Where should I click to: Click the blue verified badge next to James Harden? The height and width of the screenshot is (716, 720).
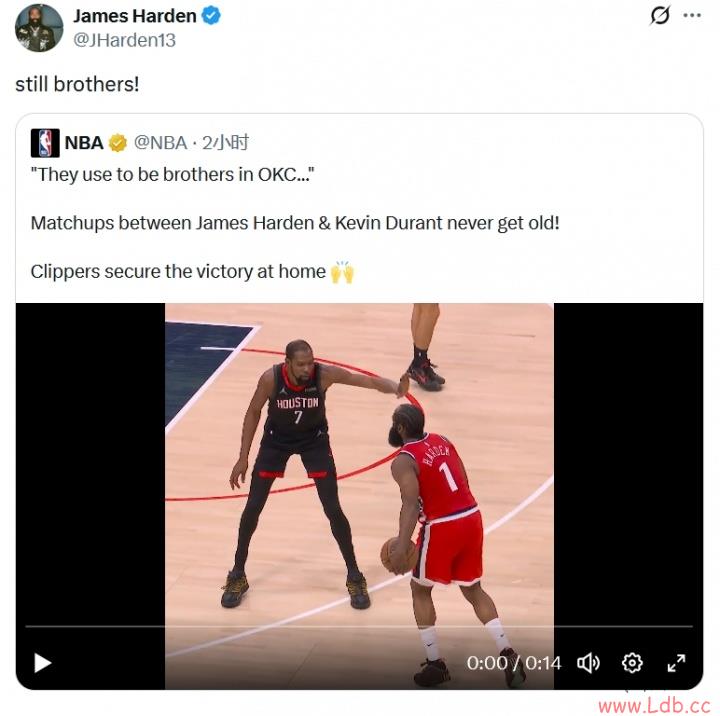[212, 16]
